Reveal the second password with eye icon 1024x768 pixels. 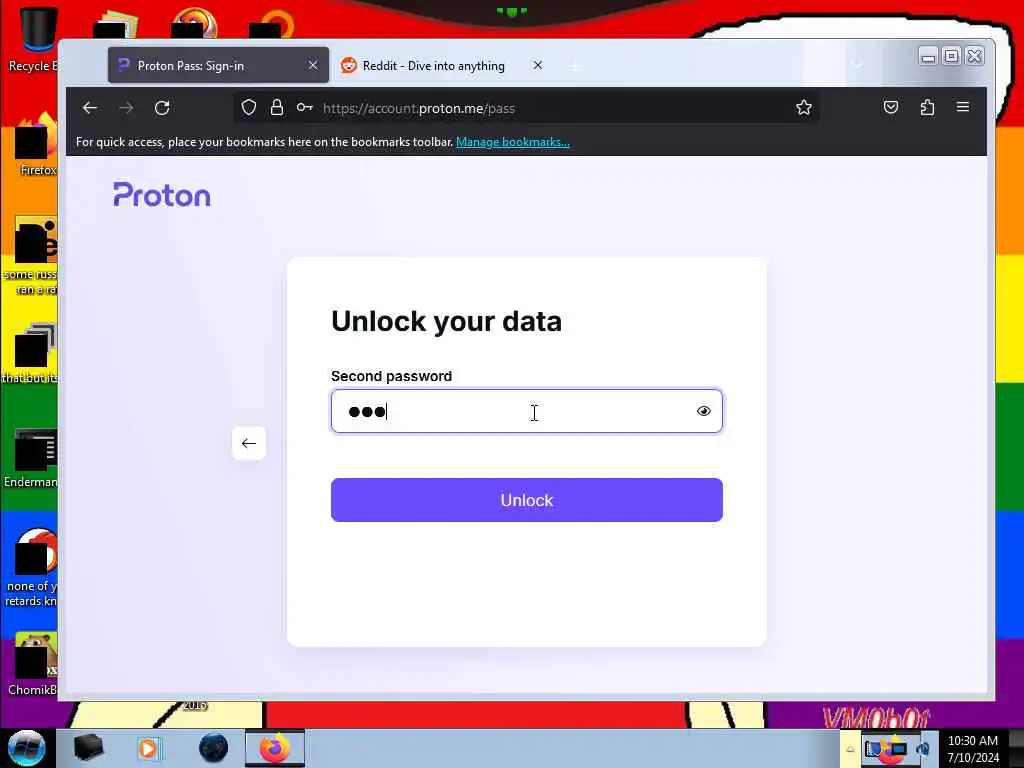click(x=703, y=411)
